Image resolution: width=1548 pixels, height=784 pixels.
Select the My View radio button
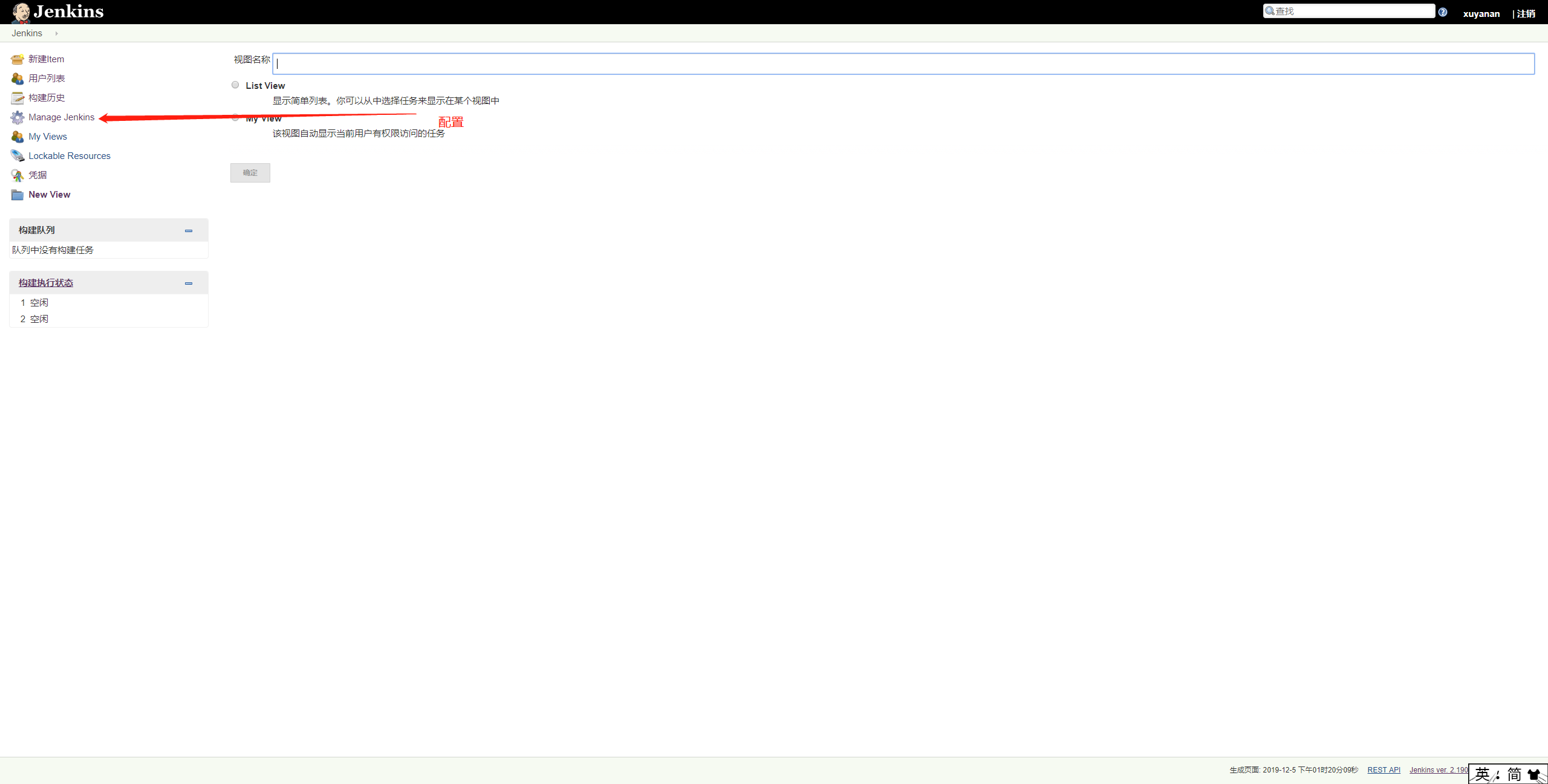235,118
